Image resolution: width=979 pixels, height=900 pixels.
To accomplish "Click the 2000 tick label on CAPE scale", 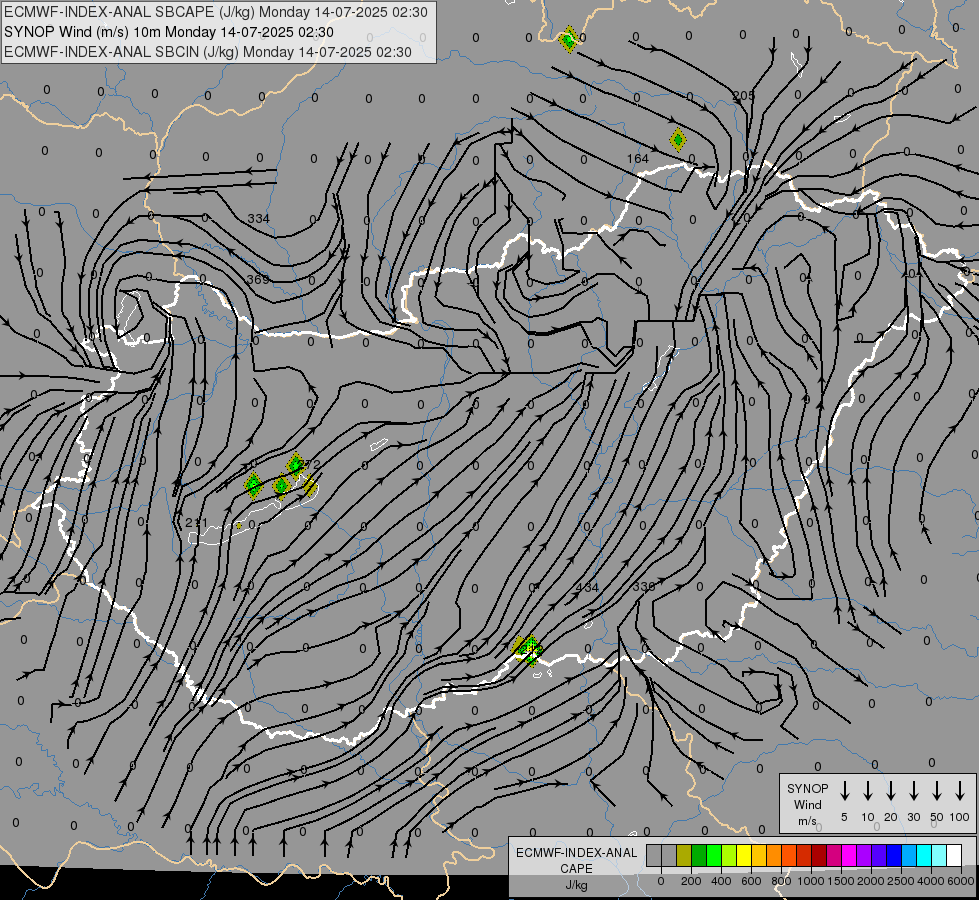I will point(870,881).
